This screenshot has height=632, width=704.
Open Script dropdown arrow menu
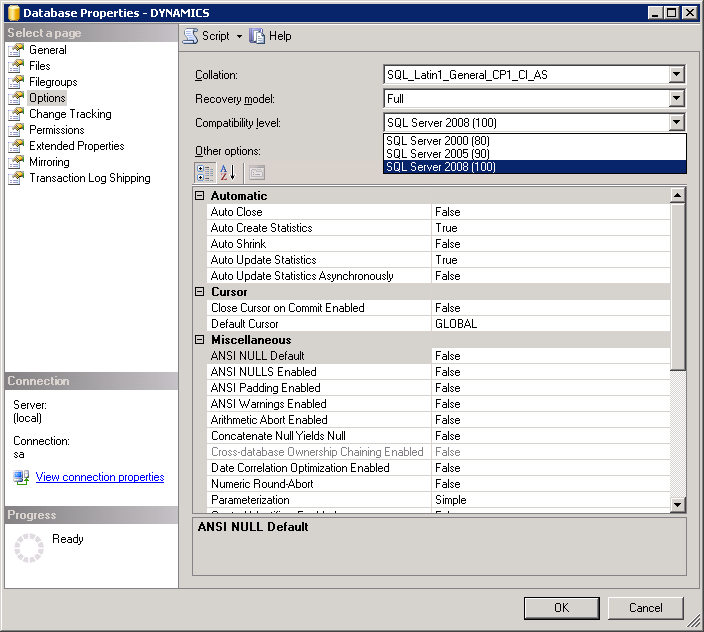pyautogui.click(x=239, y=36)
